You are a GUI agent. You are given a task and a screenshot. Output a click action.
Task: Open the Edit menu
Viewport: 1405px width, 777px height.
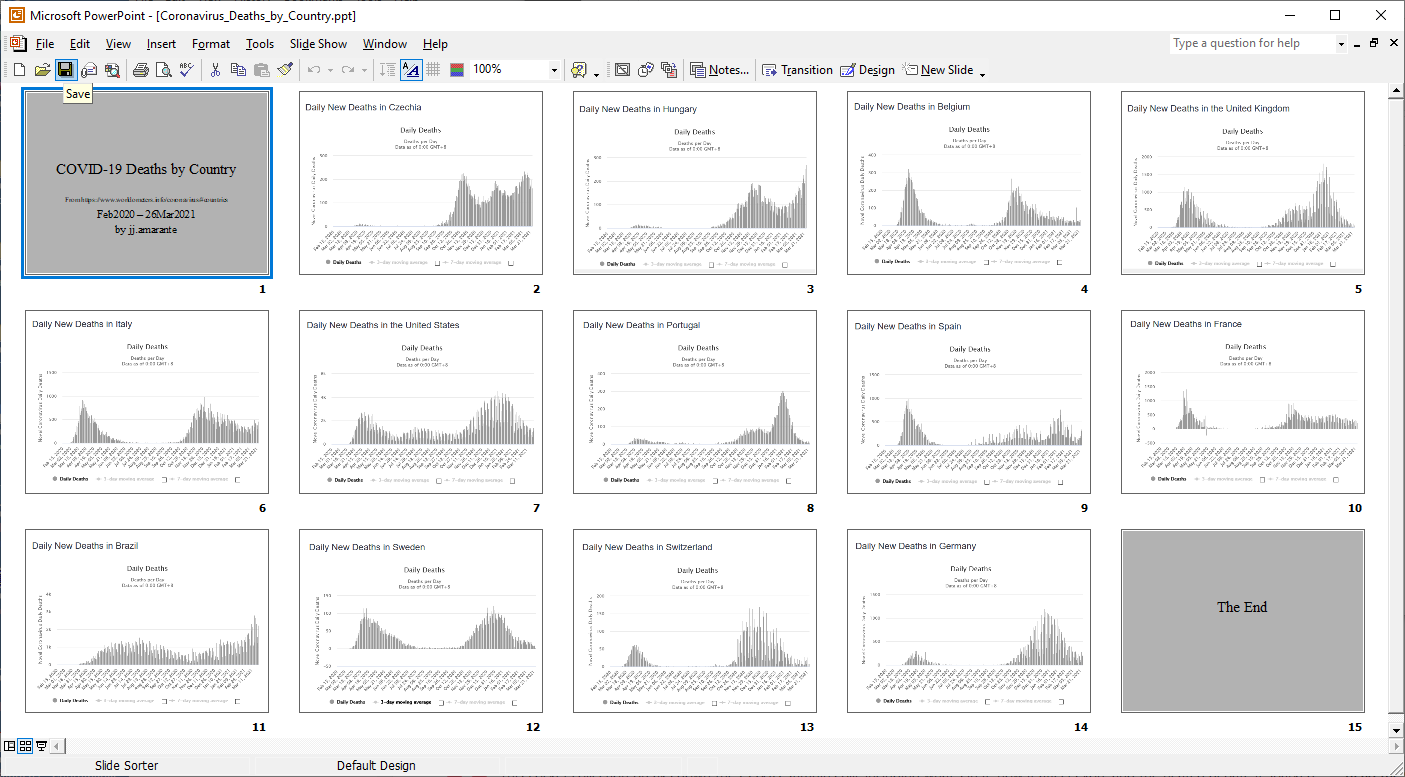coord(80,44)
